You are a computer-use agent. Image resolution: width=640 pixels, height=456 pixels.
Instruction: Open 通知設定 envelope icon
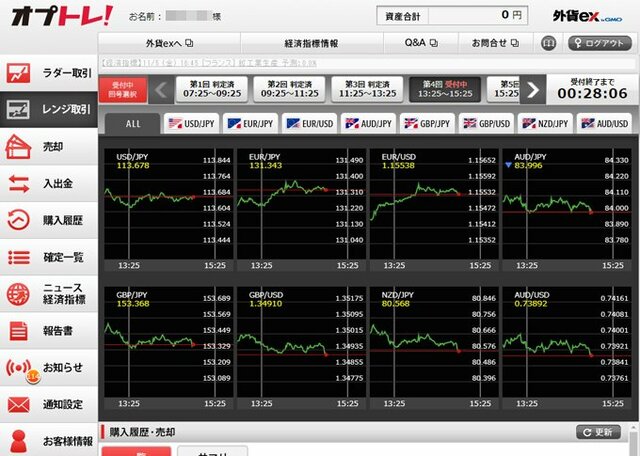coord(18,405)
